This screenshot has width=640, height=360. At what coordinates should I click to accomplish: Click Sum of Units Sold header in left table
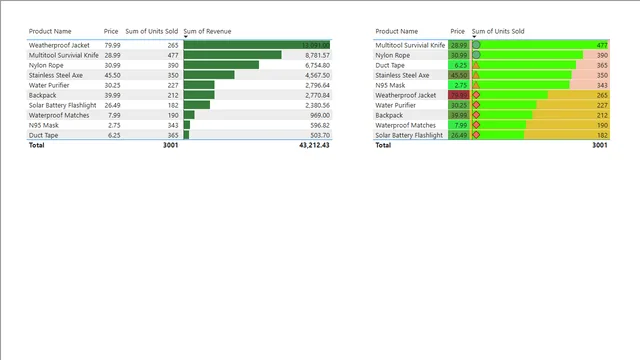[151, 31]
